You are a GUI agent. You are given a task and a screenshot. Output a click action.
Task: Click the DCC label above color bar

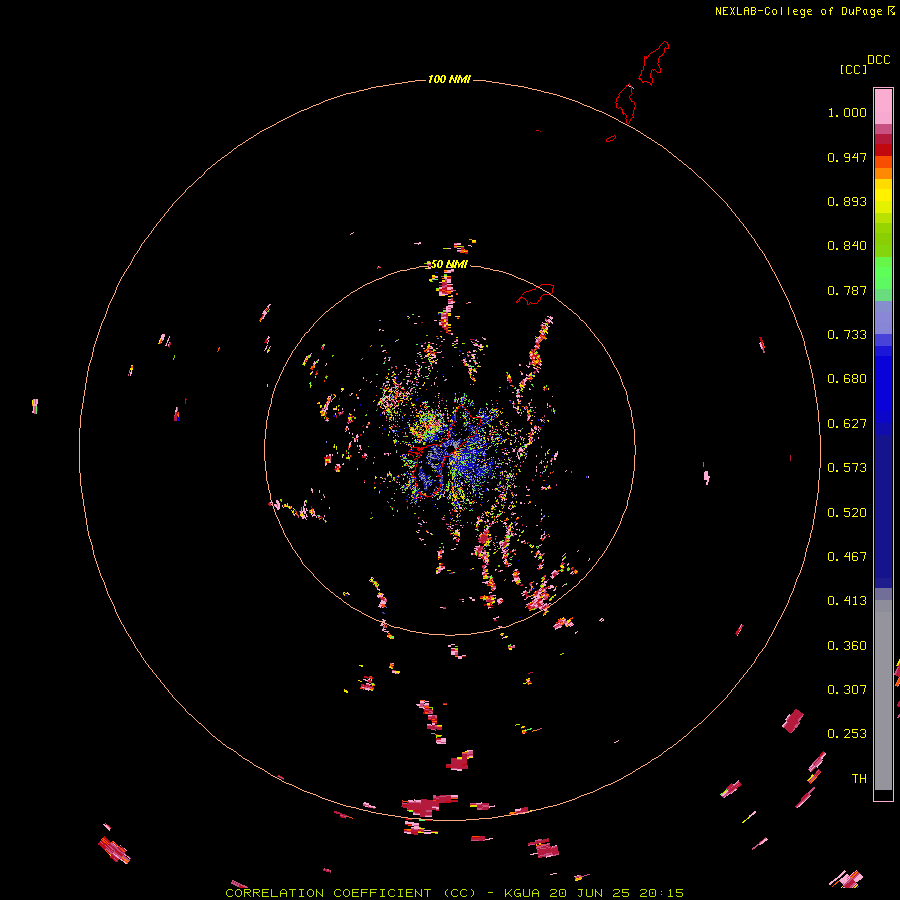coord(879,60)
